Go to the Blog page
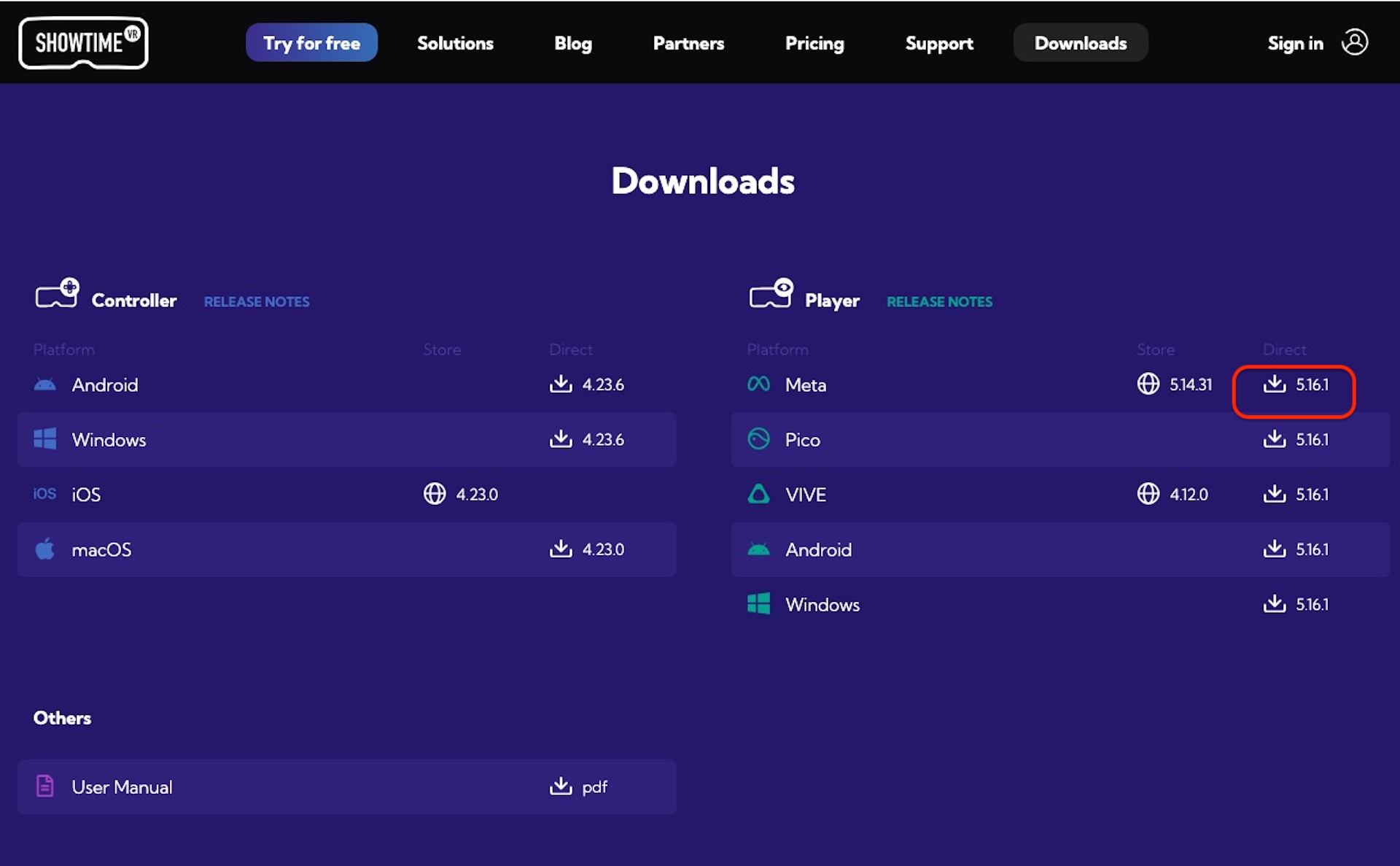1400x866 pixels. click(x=573, y=43)
